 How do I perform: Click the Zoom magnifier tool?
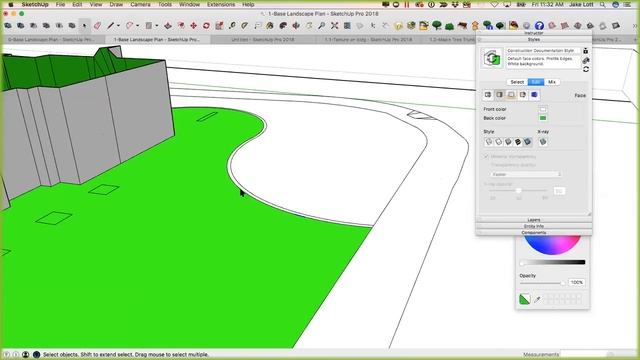(x=322, y=25)
